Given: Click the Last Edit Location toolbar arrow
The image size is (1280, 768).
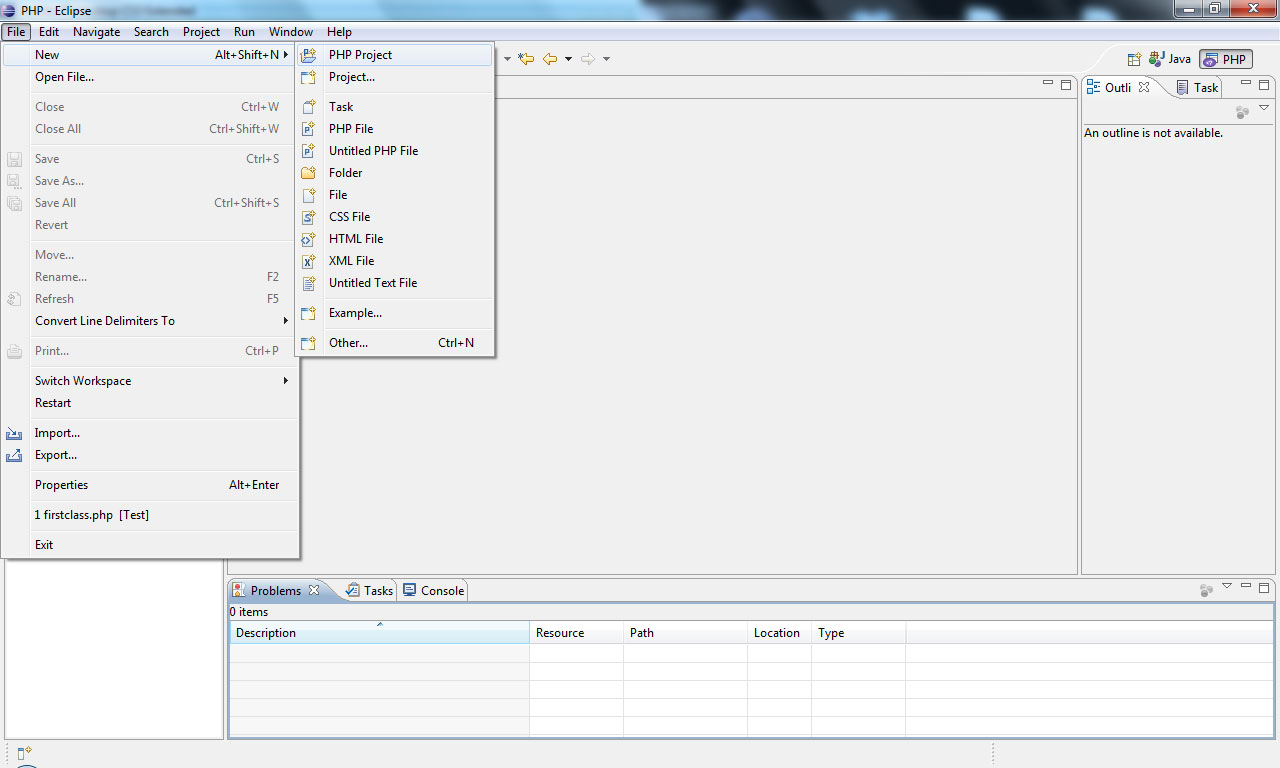Looking at the screenshot, I should pyautogui.click(x=526, y=59).
